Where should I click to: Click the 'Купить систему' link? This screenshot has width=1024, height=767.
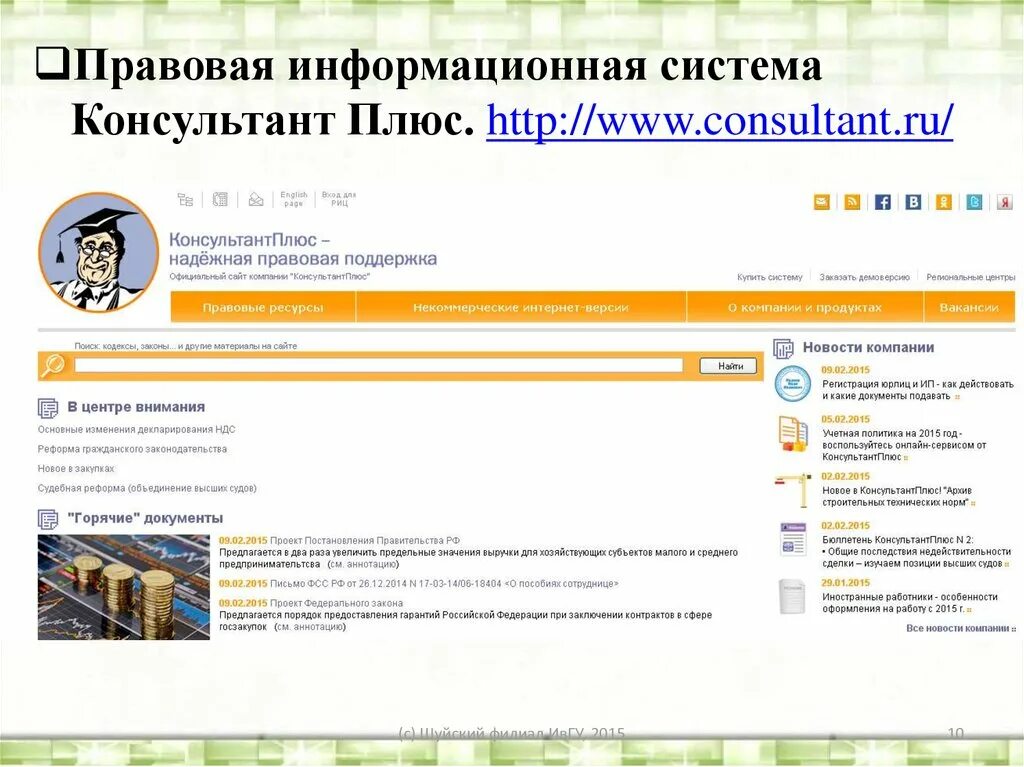pyautogui.click(x=770, y=277)
